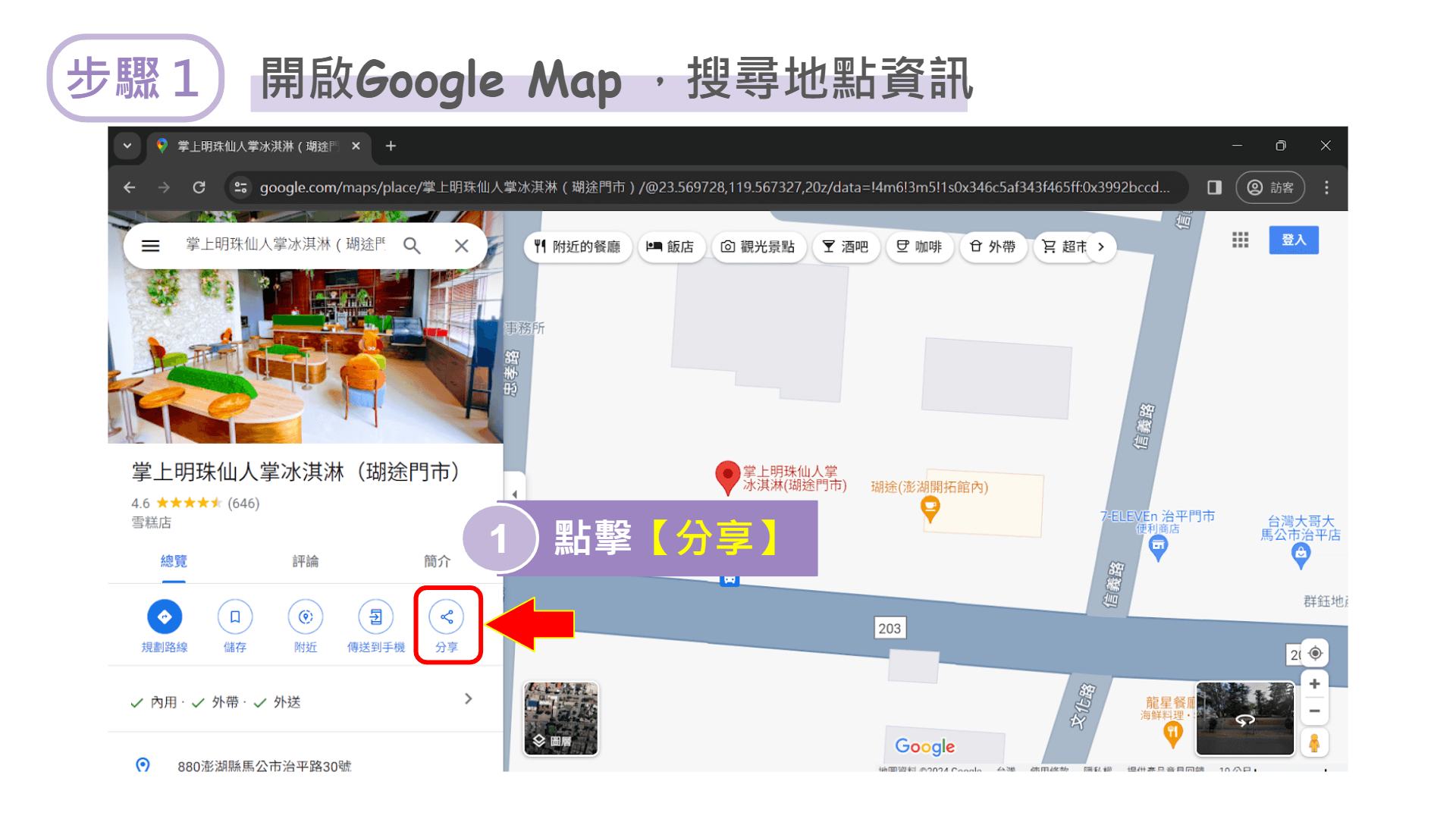Clear search with the X icon
The image size is (1456, 819).
[461, 246]
